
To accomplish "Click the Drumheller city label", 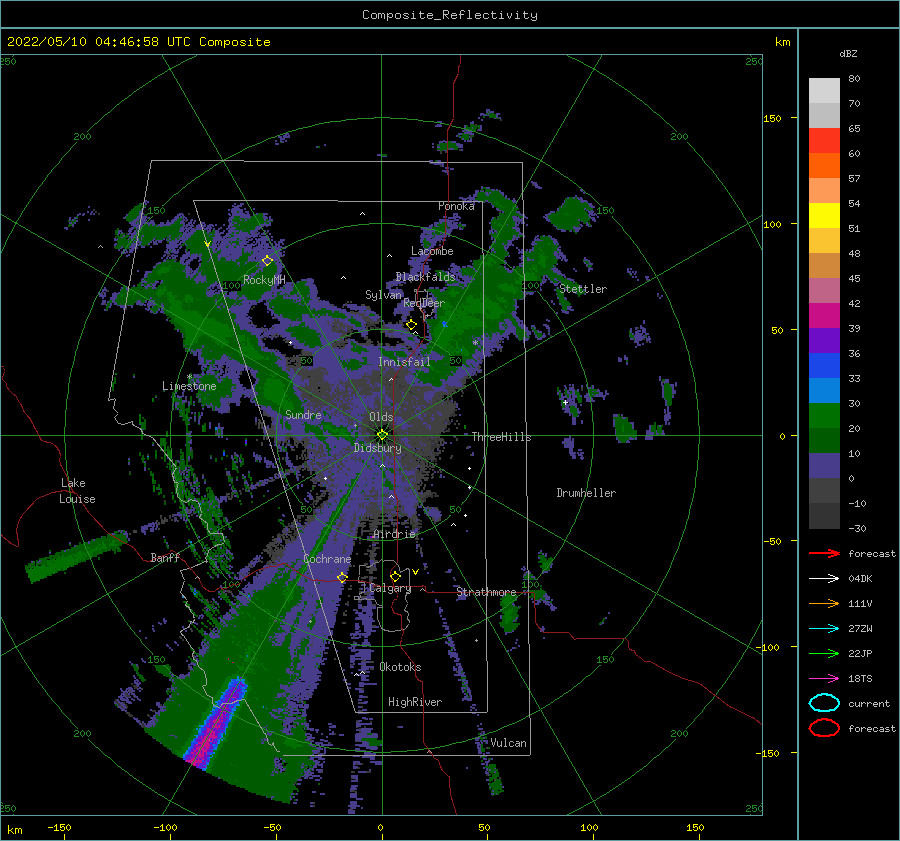I will 586,493.
